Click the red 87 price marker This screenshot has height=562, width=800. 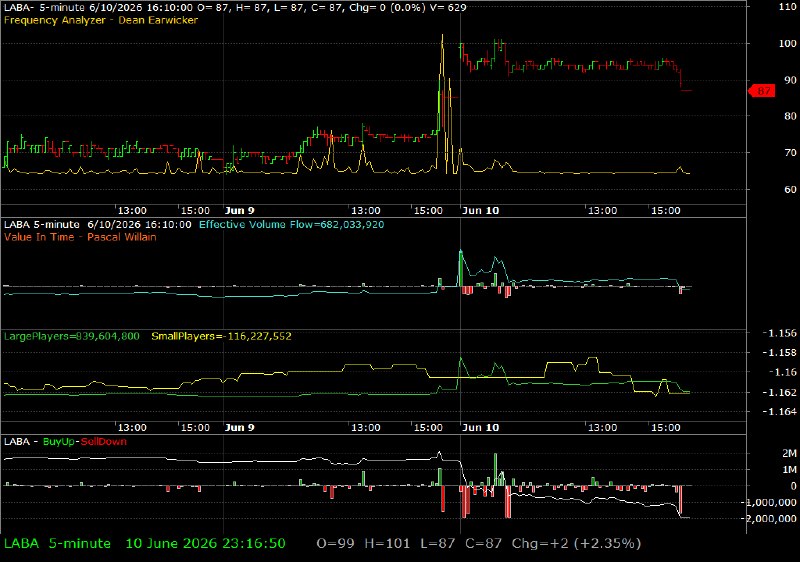[762, 91]
